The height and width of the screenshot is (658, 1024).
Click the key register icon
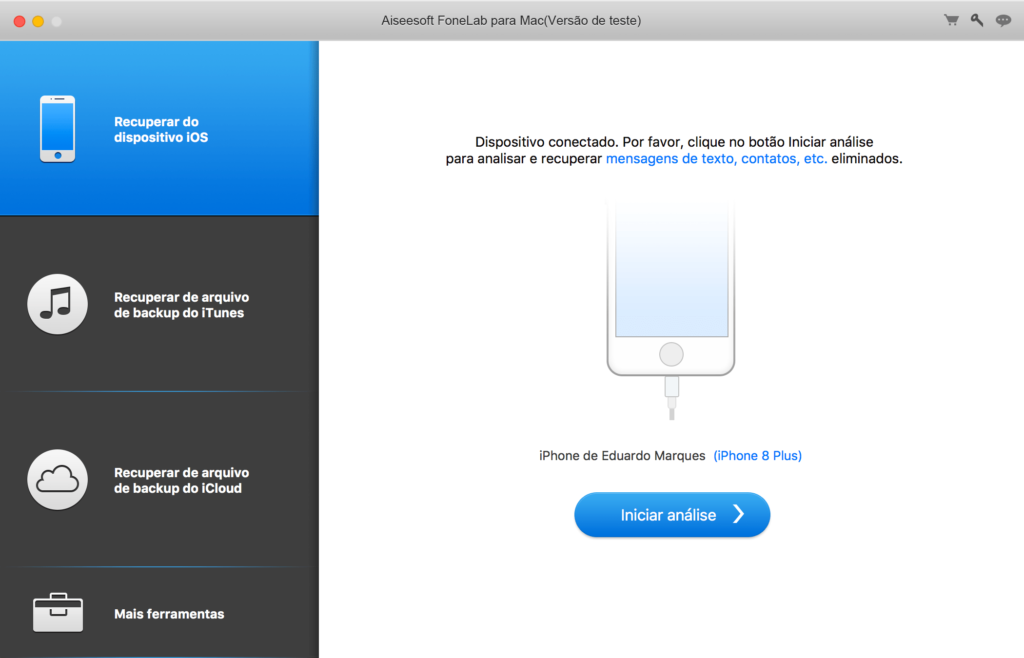(x=977, y=20)
